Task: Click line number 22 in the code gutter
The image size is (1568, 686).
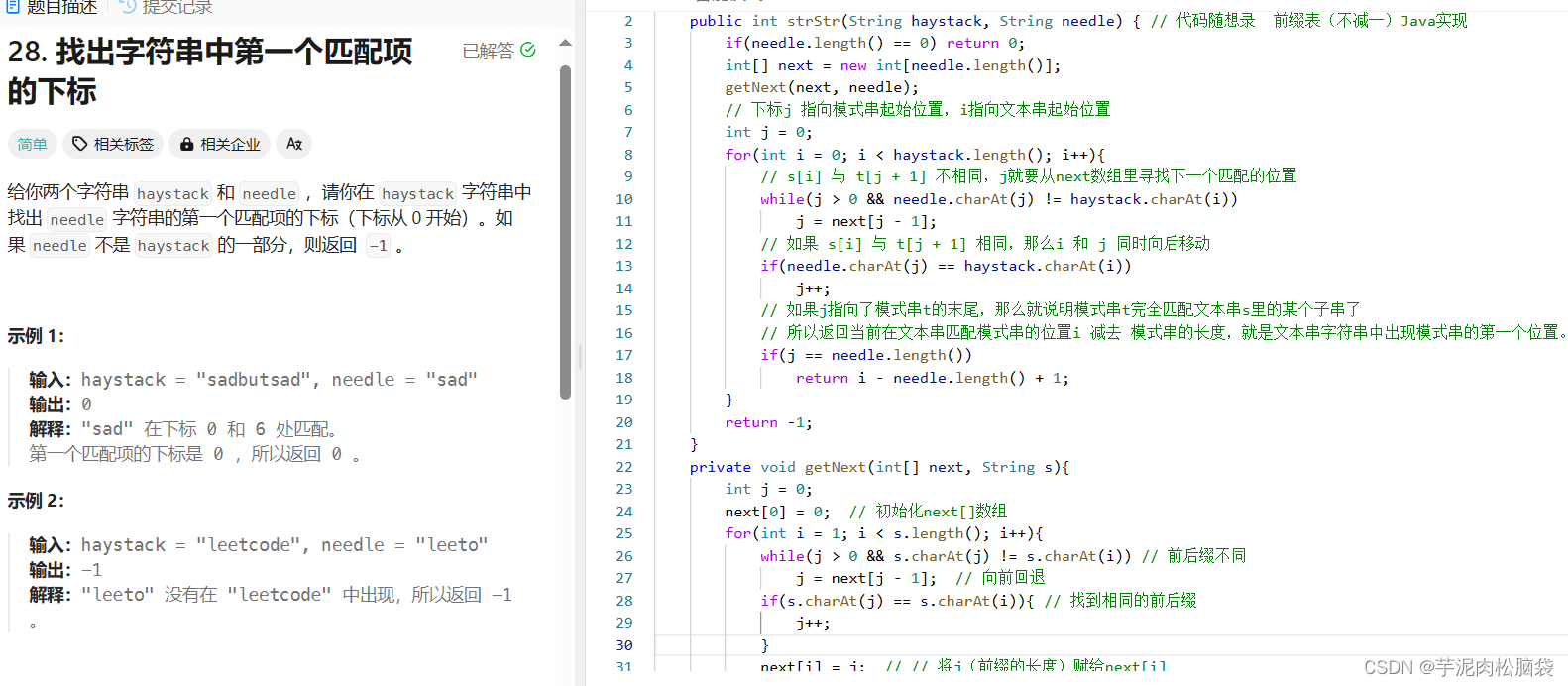Action: [624, 467]
